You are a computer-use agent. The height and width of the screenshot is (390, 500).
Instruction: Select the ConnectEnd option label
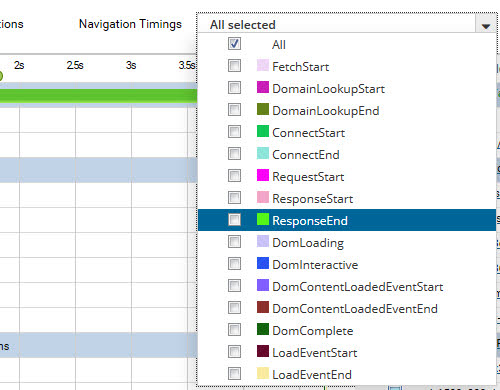[x=306, y=155]
